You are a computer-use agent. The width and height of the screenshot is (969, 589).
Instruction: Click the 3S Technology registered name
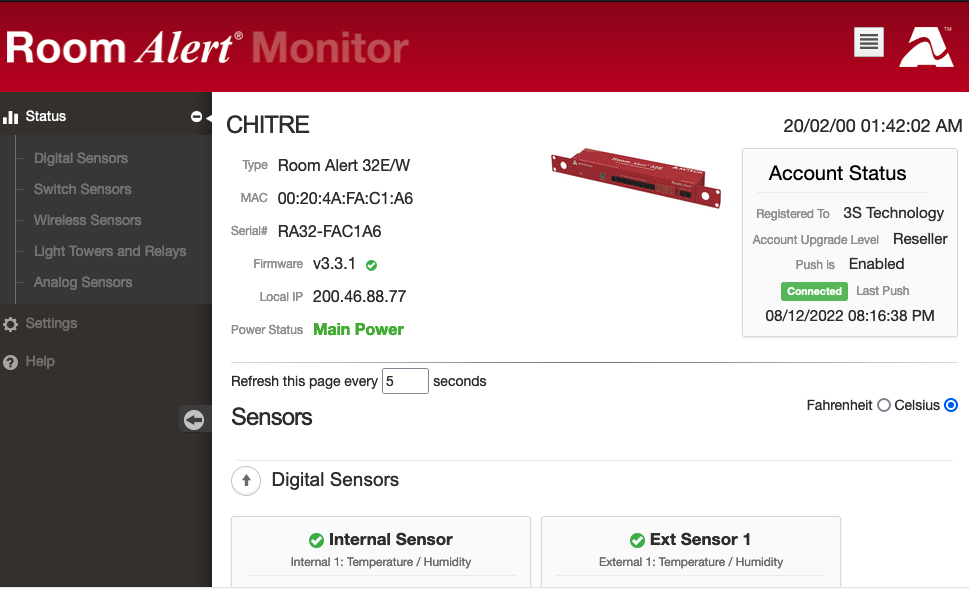pyautogui.click(x=894, y=213)
